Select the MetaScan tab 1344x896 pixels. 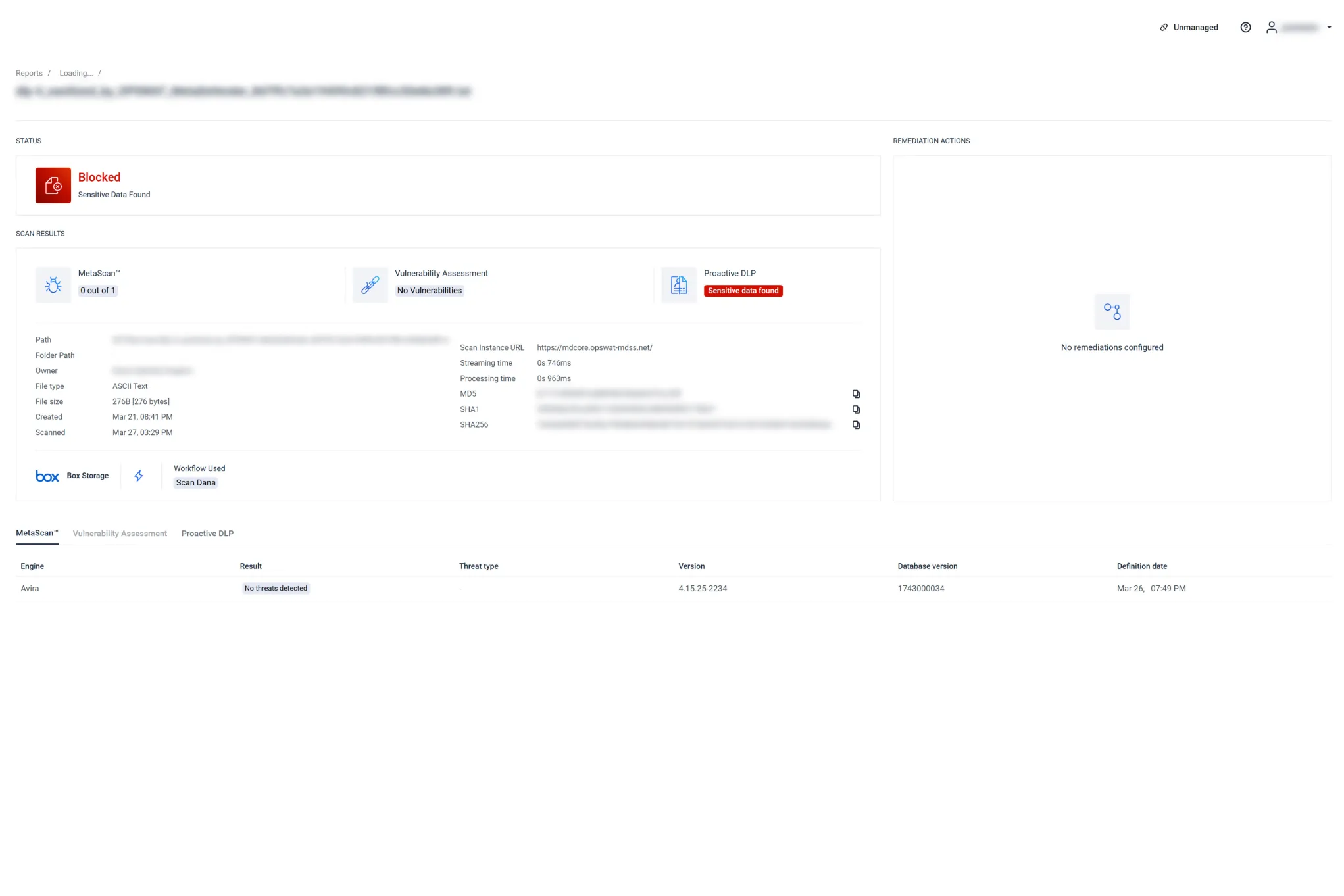(37, 533)
